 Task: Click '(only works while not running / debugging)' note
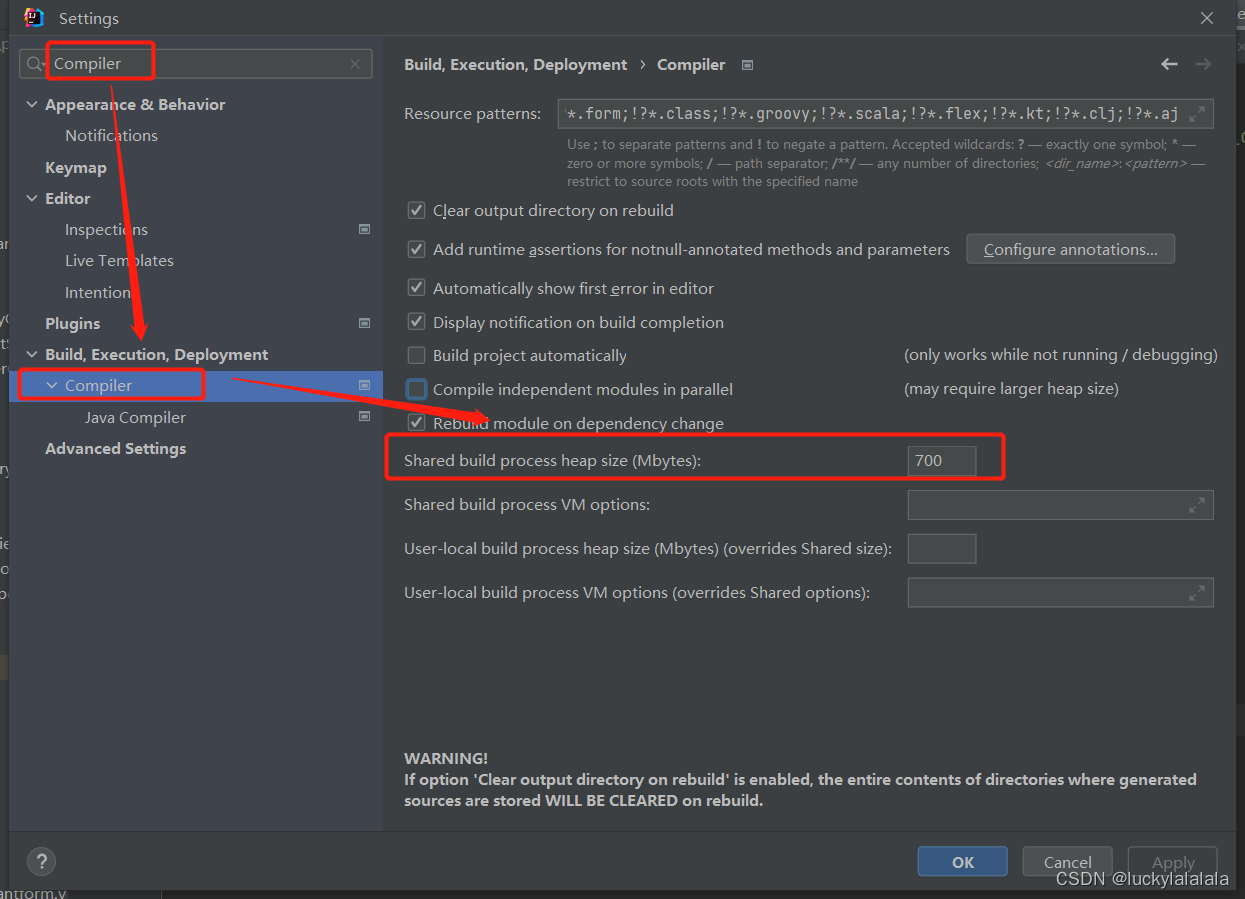(x=1061, y=355)
